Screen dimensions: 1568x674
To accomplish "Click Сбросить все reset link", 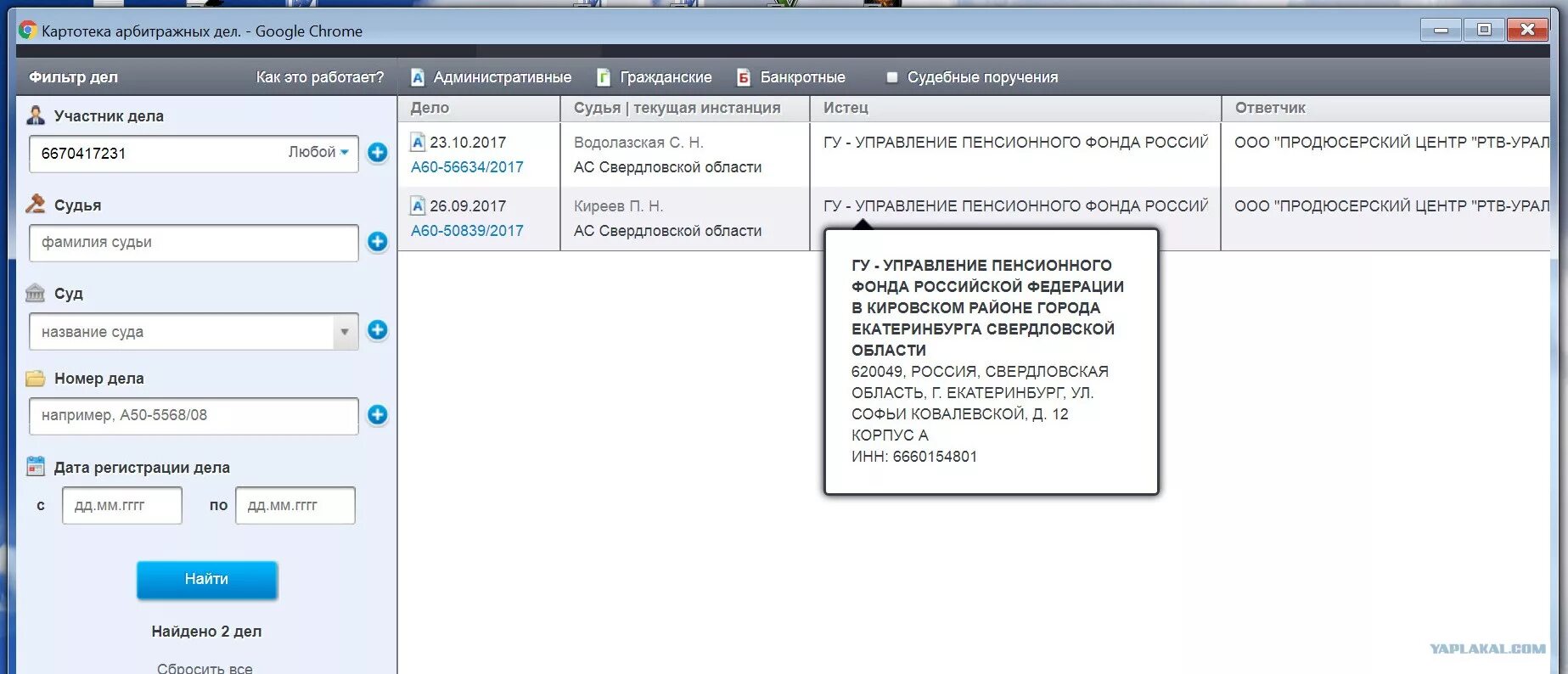I will [205, 667].
